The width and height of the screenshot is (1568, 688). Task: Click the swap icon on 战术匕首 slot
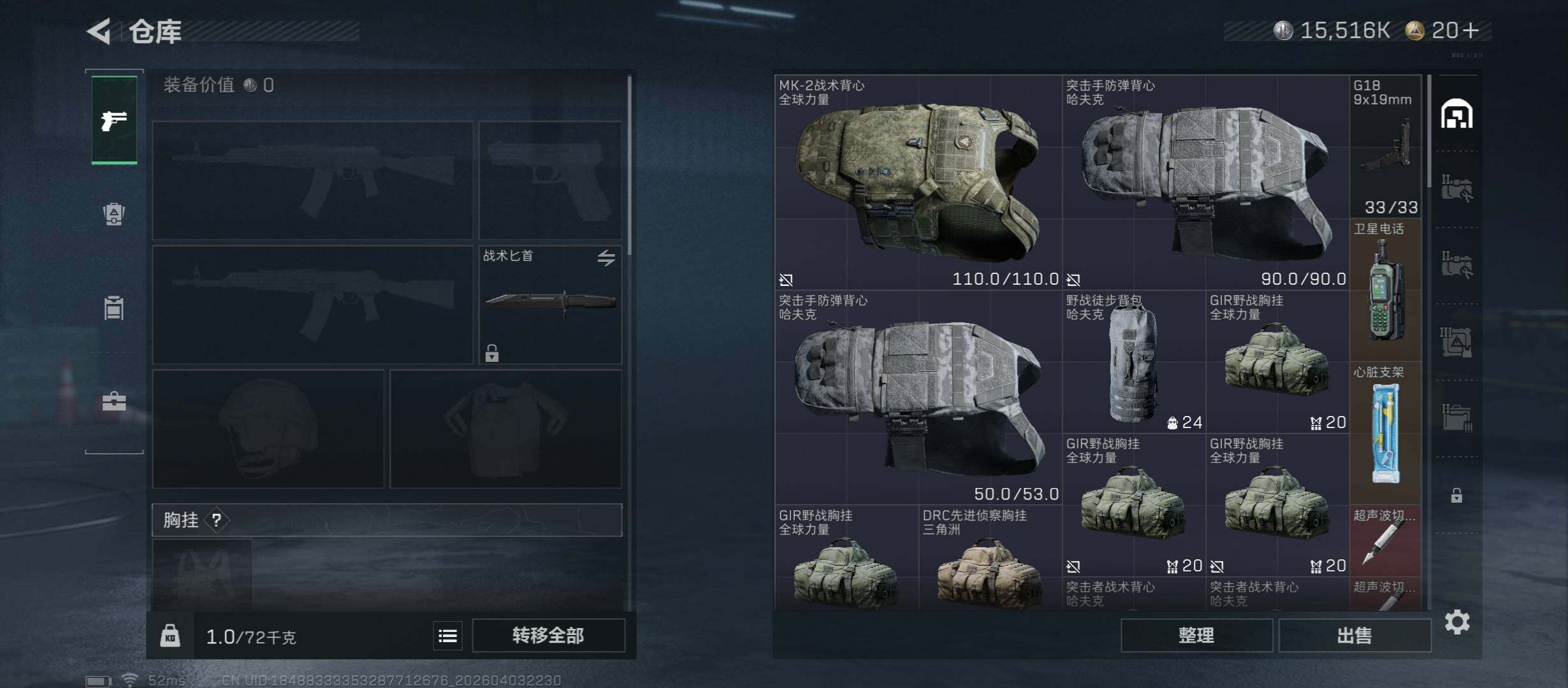click(606, 257)
